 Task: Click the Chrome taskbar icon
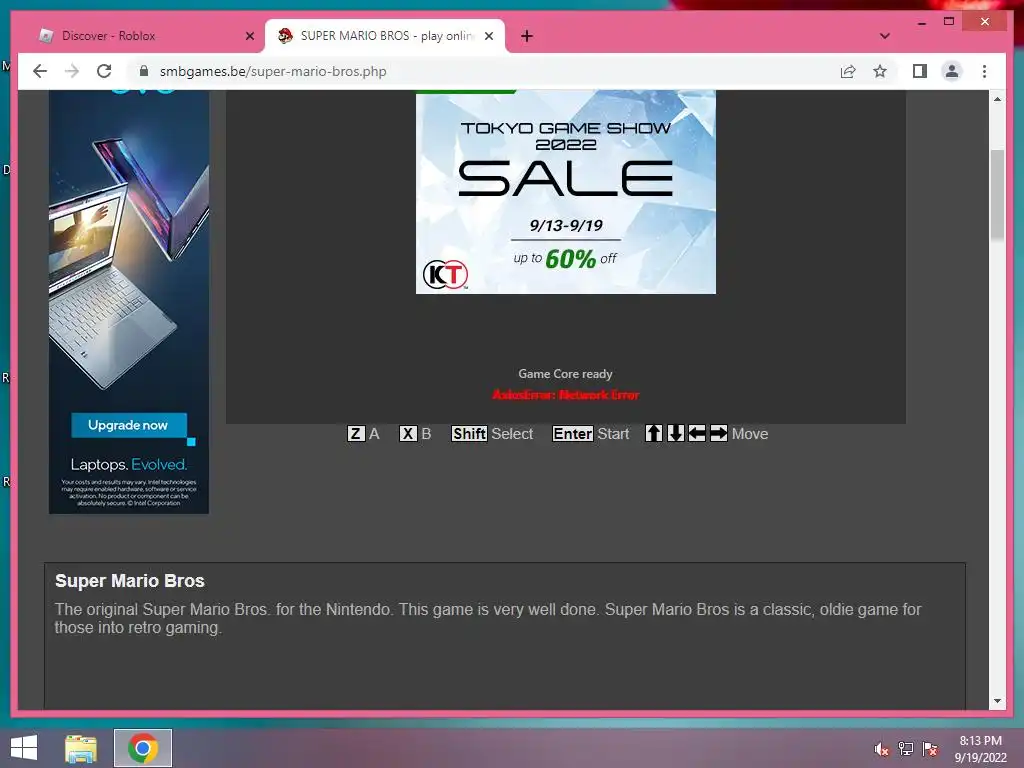(143, 748)
